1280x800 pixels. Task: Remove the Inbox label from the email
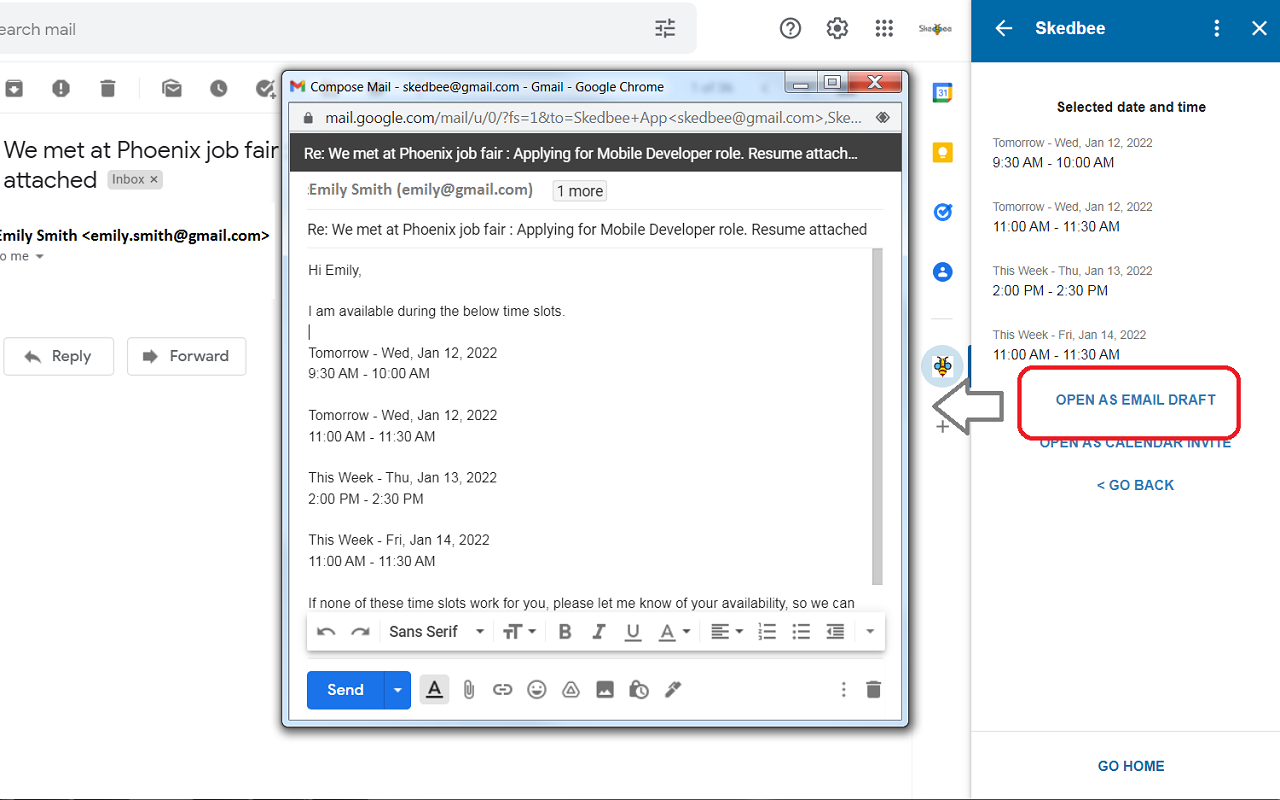(x=154, y=180)
